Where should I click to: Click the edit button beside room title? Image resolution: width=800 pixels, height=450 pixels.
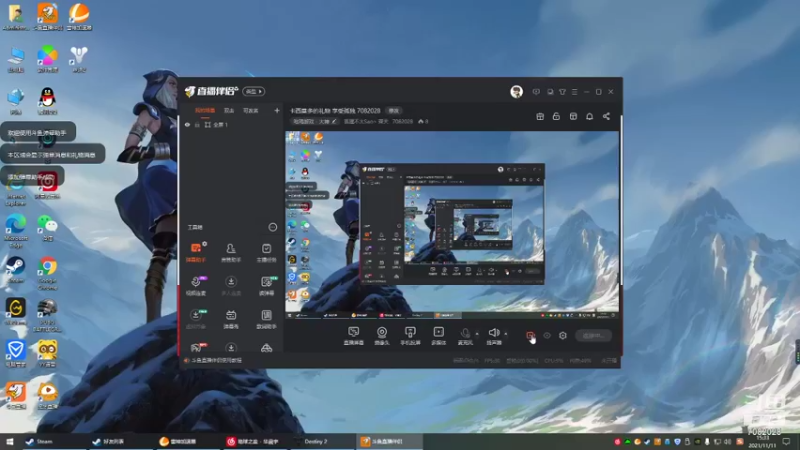tap(393, 110)
